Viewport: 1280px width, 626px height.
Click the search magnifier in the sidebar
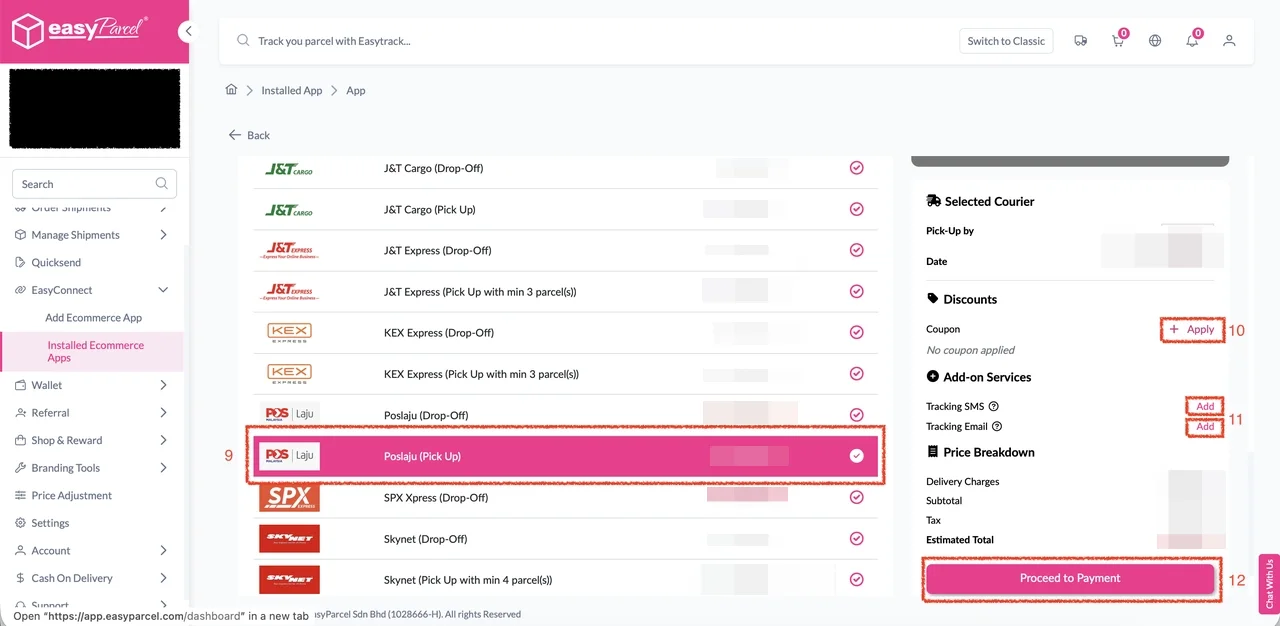[x=161, y=184]
